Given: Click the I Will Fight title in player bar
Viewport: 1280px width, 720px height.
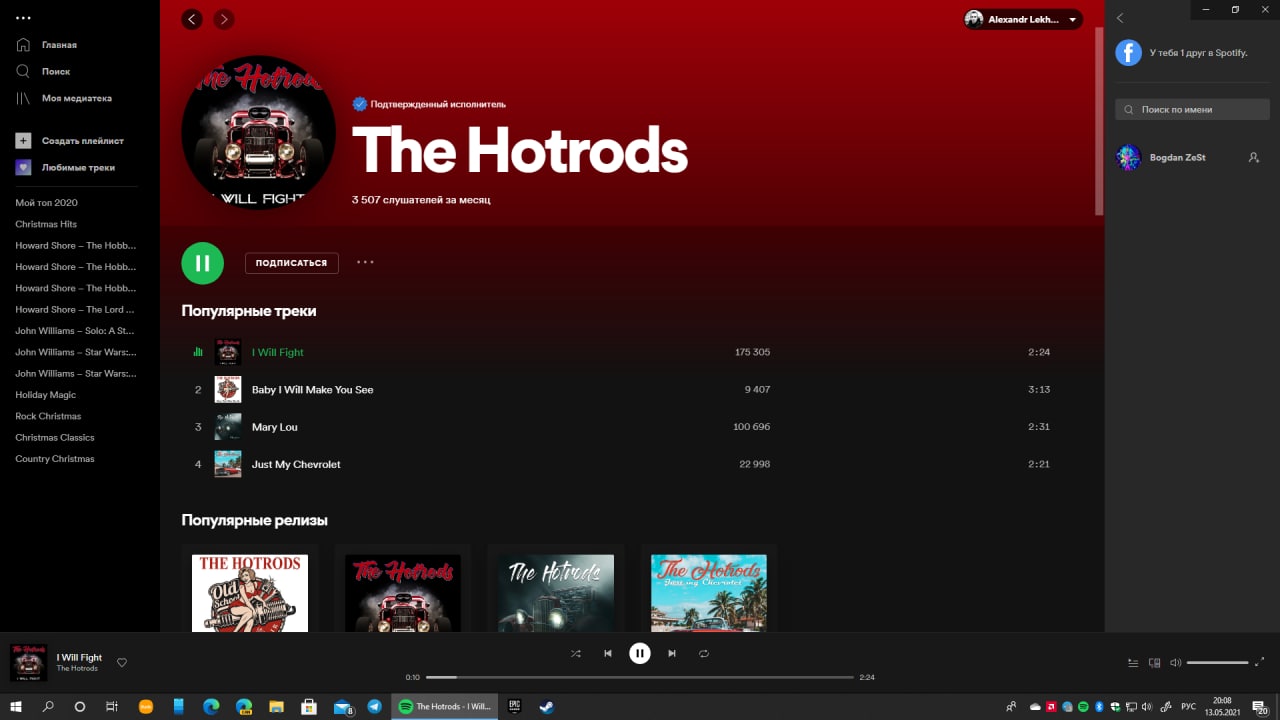Looking at the screenshot, I should (79, 657).
